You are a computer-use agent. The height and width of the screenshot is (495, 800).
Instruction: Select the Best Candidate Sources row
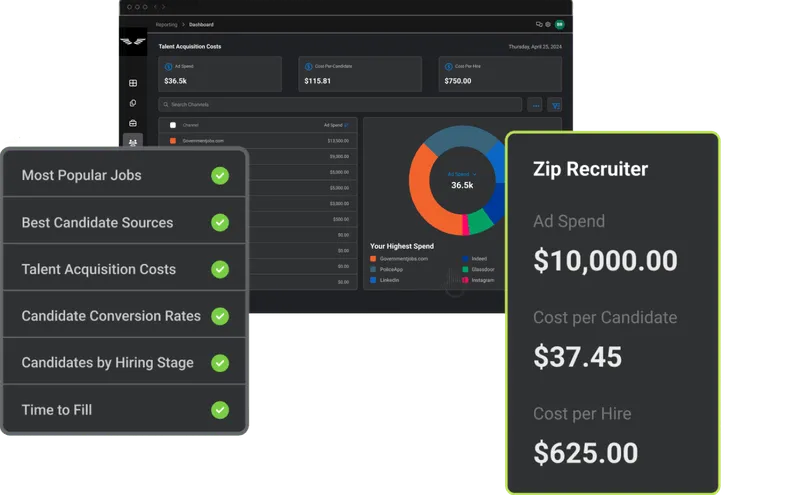124,222
